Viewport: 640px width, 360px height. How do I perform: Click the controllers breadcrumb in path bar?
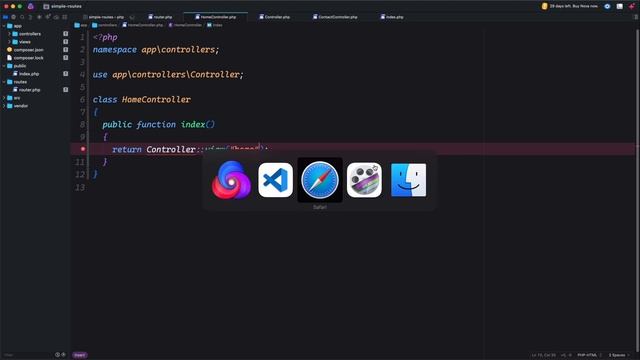(x=104, y=25)
